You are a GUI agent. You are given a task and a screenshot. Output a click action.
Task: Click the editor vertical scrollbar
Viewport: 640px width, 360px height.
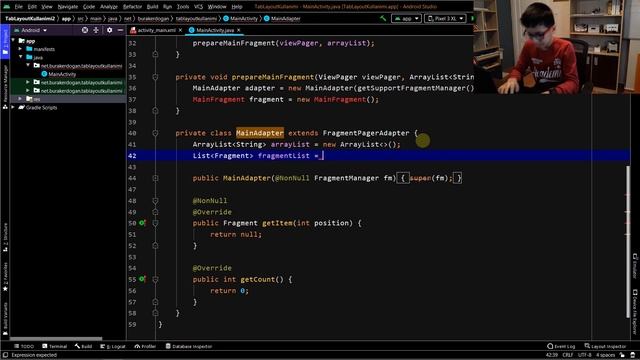tap(628, 241)
